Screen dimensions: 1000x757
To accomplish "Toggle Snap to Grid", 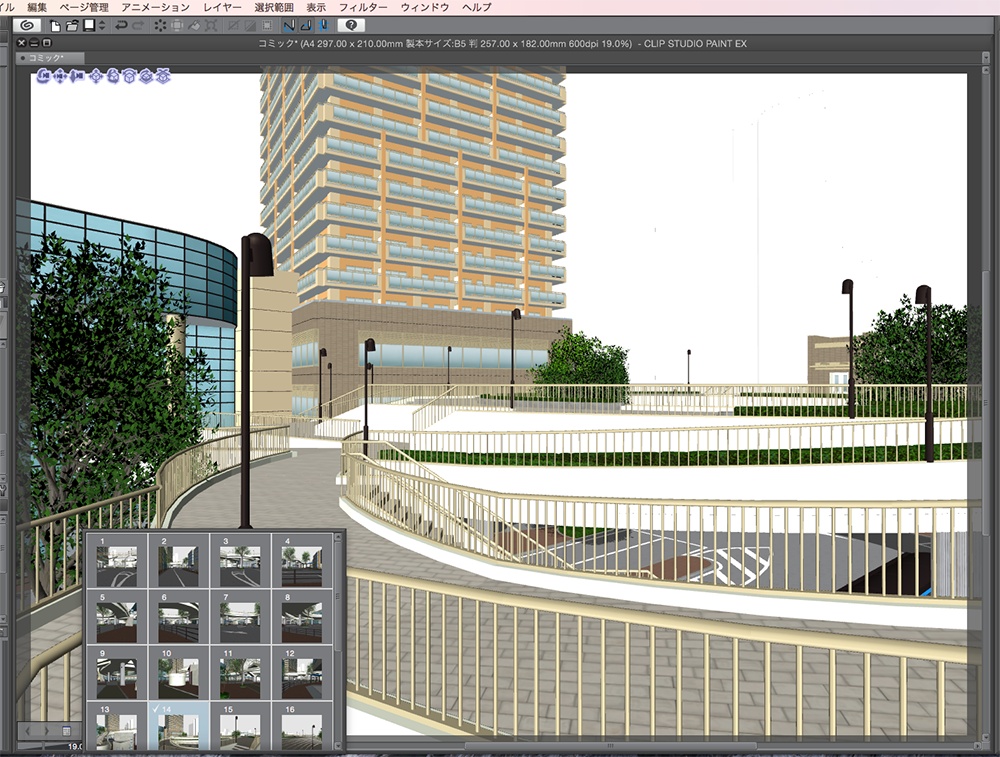I will tap(323, 26).
